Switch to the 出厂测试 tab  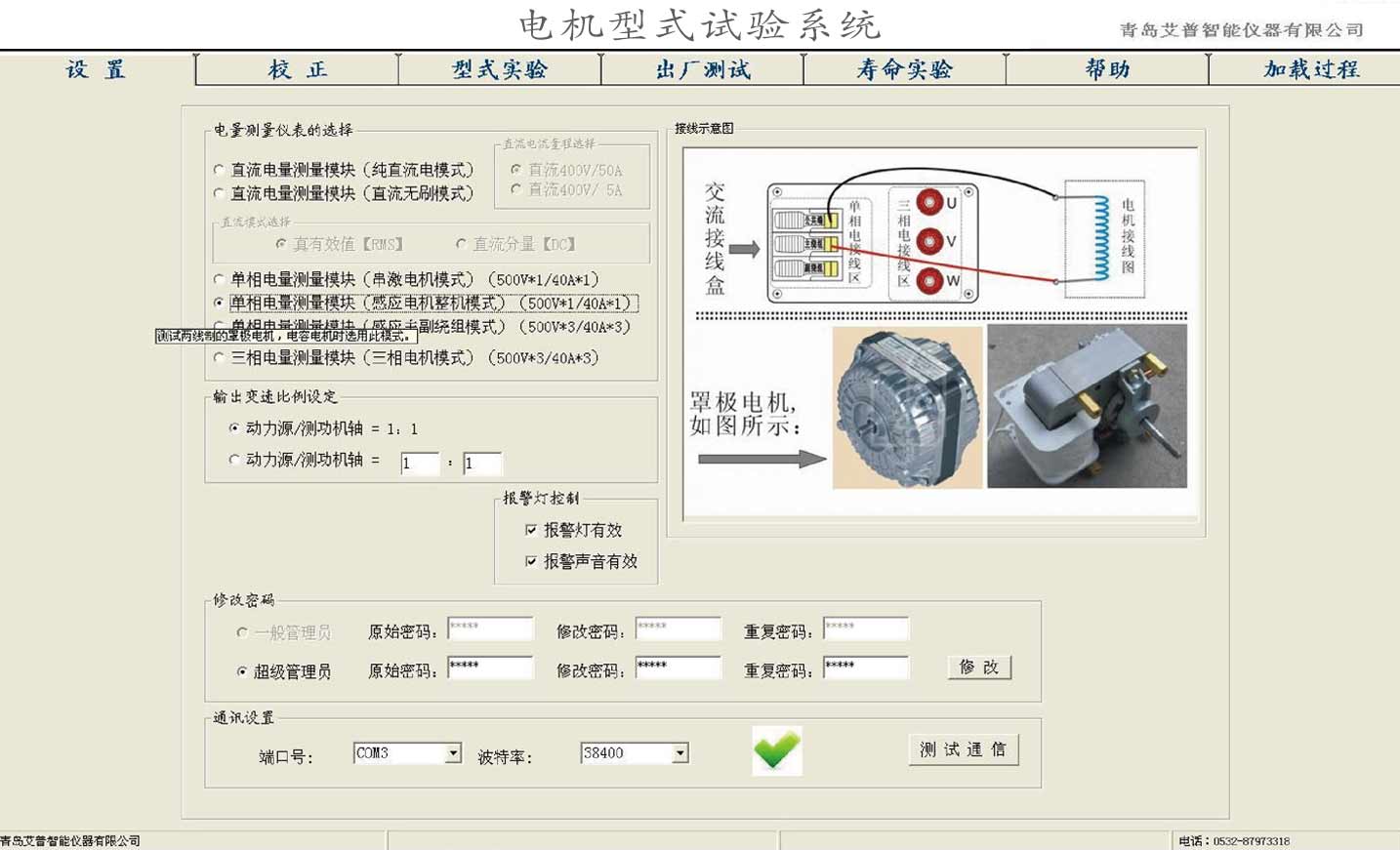tap(703, 69)
